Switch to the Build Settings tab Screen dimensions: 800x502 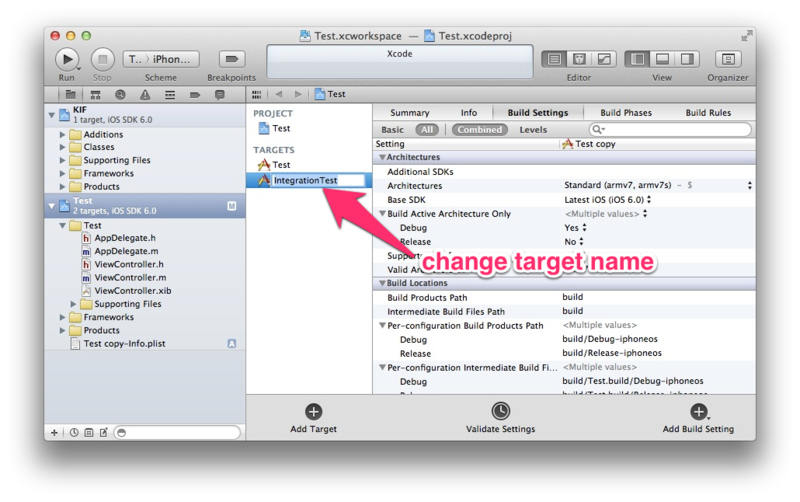click(538, 113)
